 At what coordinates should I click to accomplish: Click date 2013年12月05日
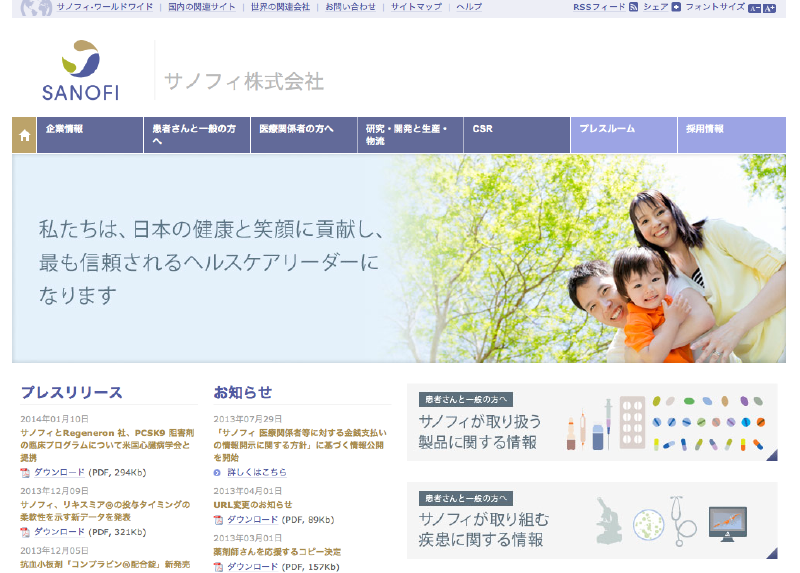tap(55, 551)
